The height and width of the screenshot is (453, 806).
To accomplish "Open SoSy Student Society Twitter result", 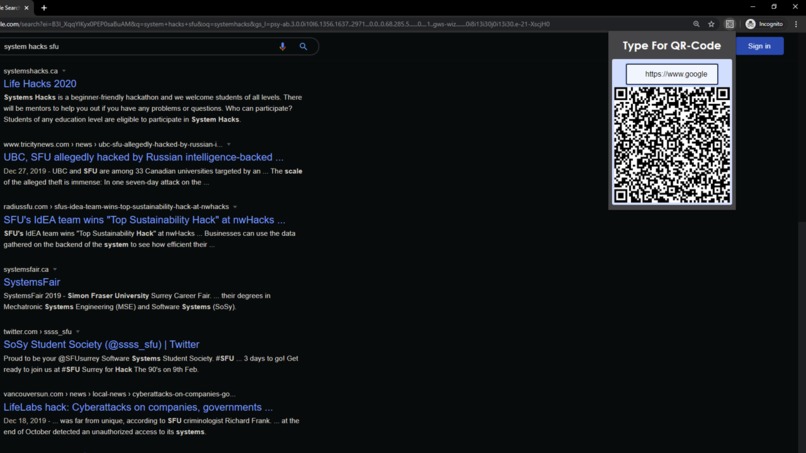I will pyautogui.click(x=101, y=345).
